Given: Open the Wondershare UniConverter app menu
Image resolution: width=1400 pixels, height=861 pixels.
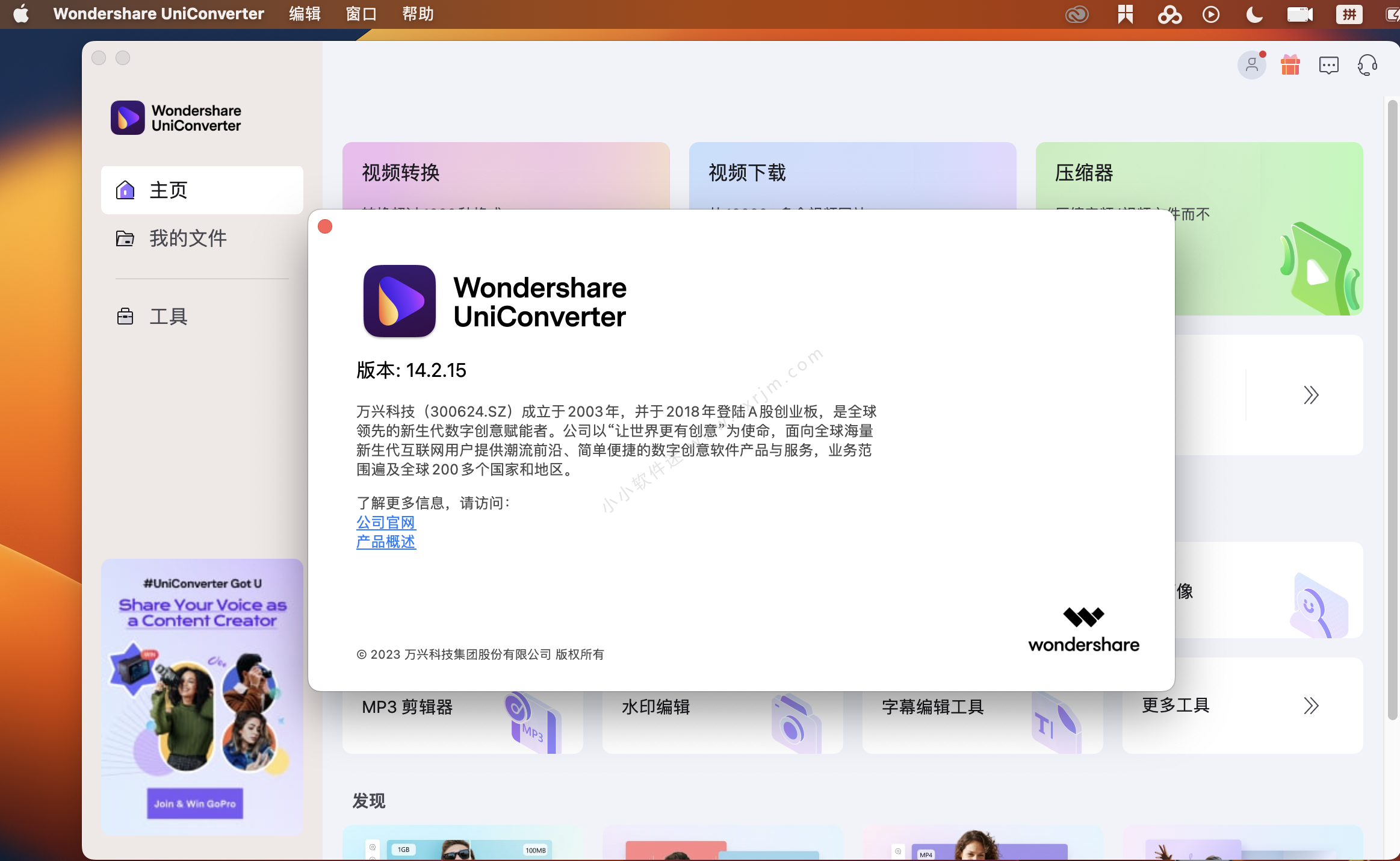Looking at the screenshot, I should (x=158, y=13).
